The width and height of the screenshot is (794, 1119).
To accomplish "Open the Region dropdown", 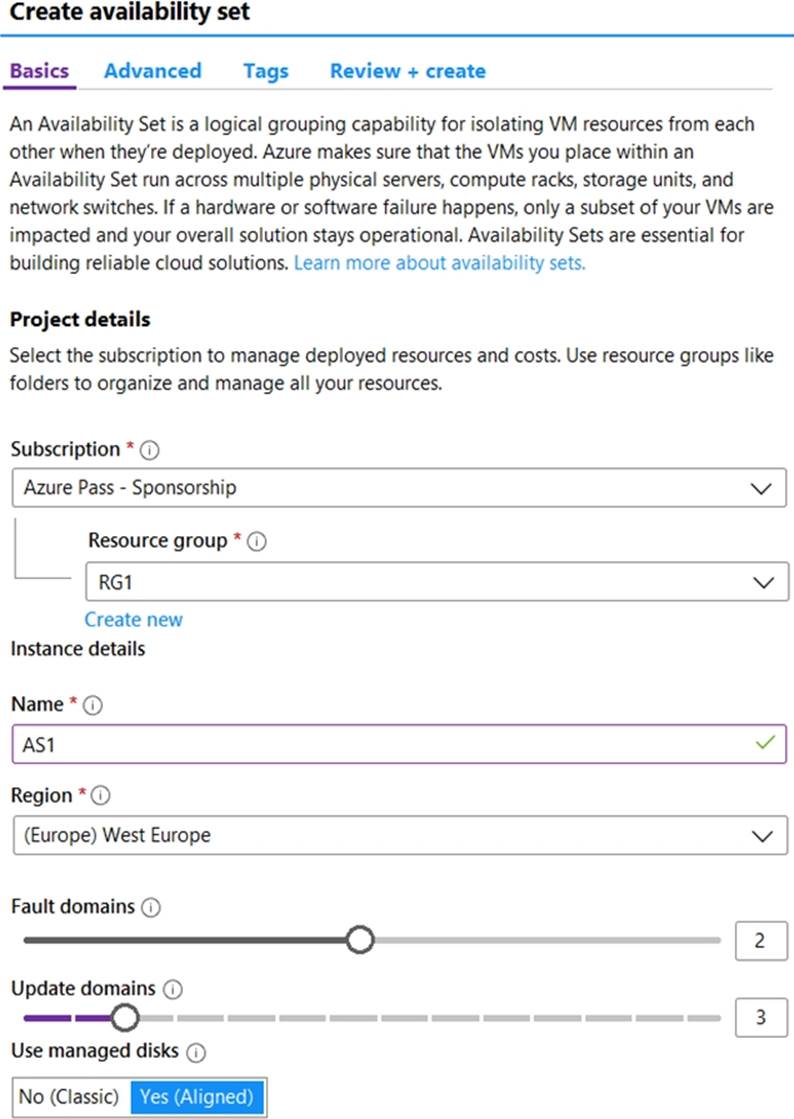I will click(395, 835).
